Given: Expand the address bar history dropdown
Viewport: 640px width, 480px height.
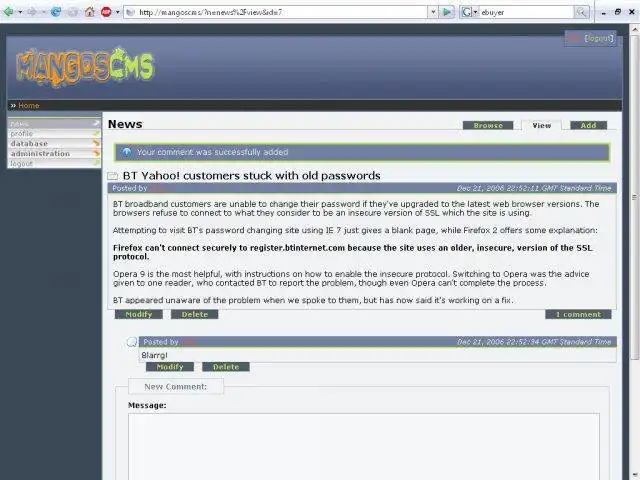Looking at the screenshot, I should tap(433, 12).
